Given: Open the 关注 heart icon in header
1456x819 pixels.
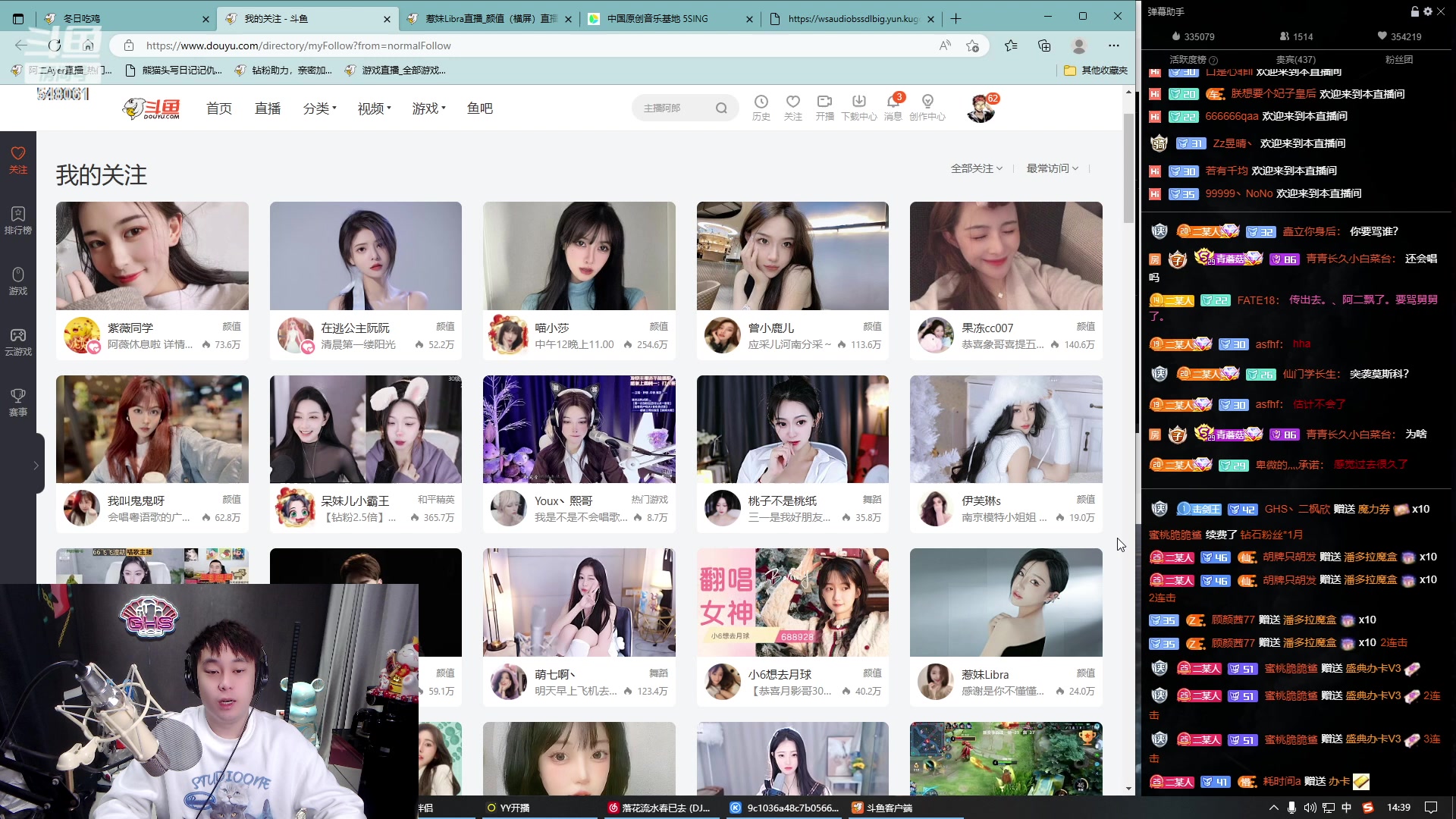Looking at the screenshot, I should click(792, 107).
